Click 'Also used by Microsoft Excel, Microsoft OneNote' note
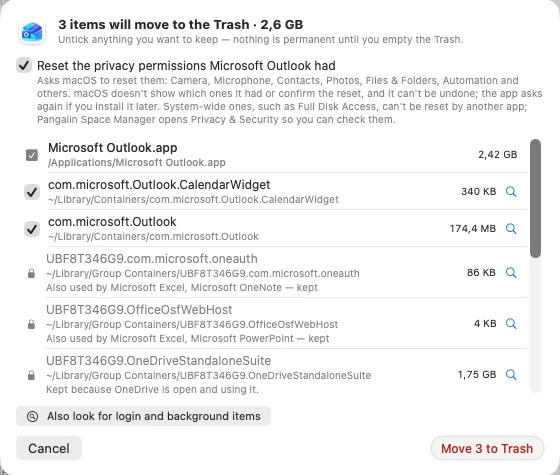Viewport: 560px width, 475px height. click(x=182, y=288)
